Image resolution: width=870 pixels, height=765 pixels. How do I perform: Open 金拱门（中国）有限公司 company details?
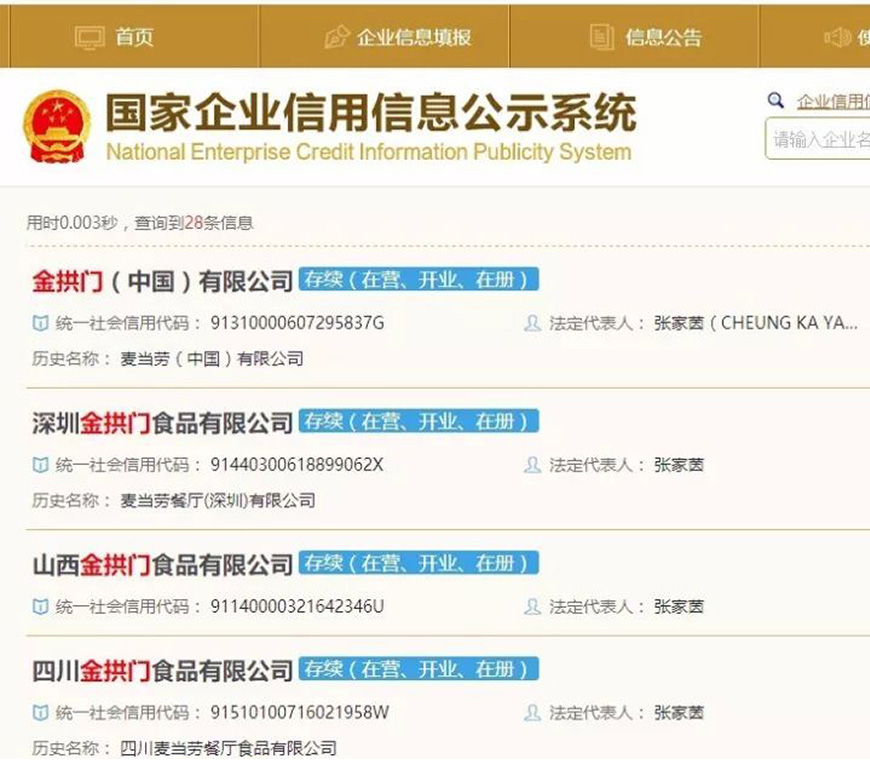click(162, 281)
